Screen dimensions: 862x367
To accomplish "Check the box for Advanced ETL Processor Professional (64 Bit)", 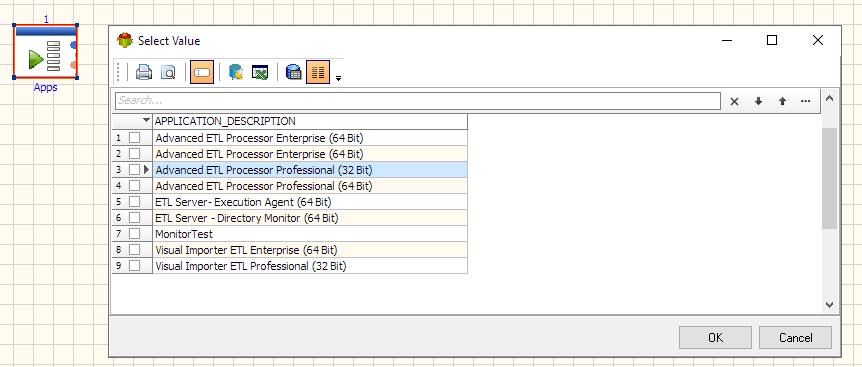I will click(134, 186).
